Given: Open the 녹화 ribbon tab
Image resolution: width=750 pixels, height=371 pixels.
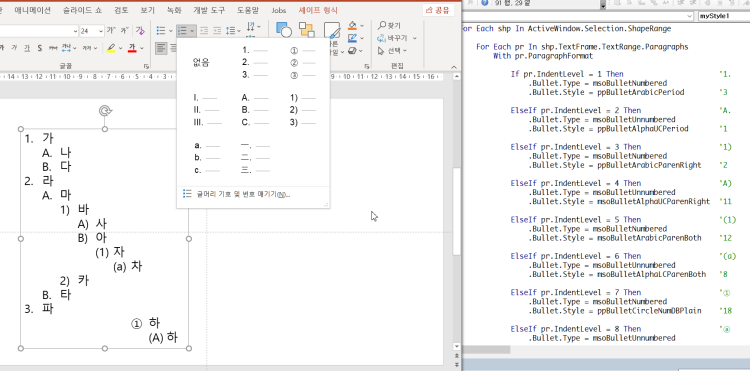Looking at the screenshot, I should pos(174,10).
